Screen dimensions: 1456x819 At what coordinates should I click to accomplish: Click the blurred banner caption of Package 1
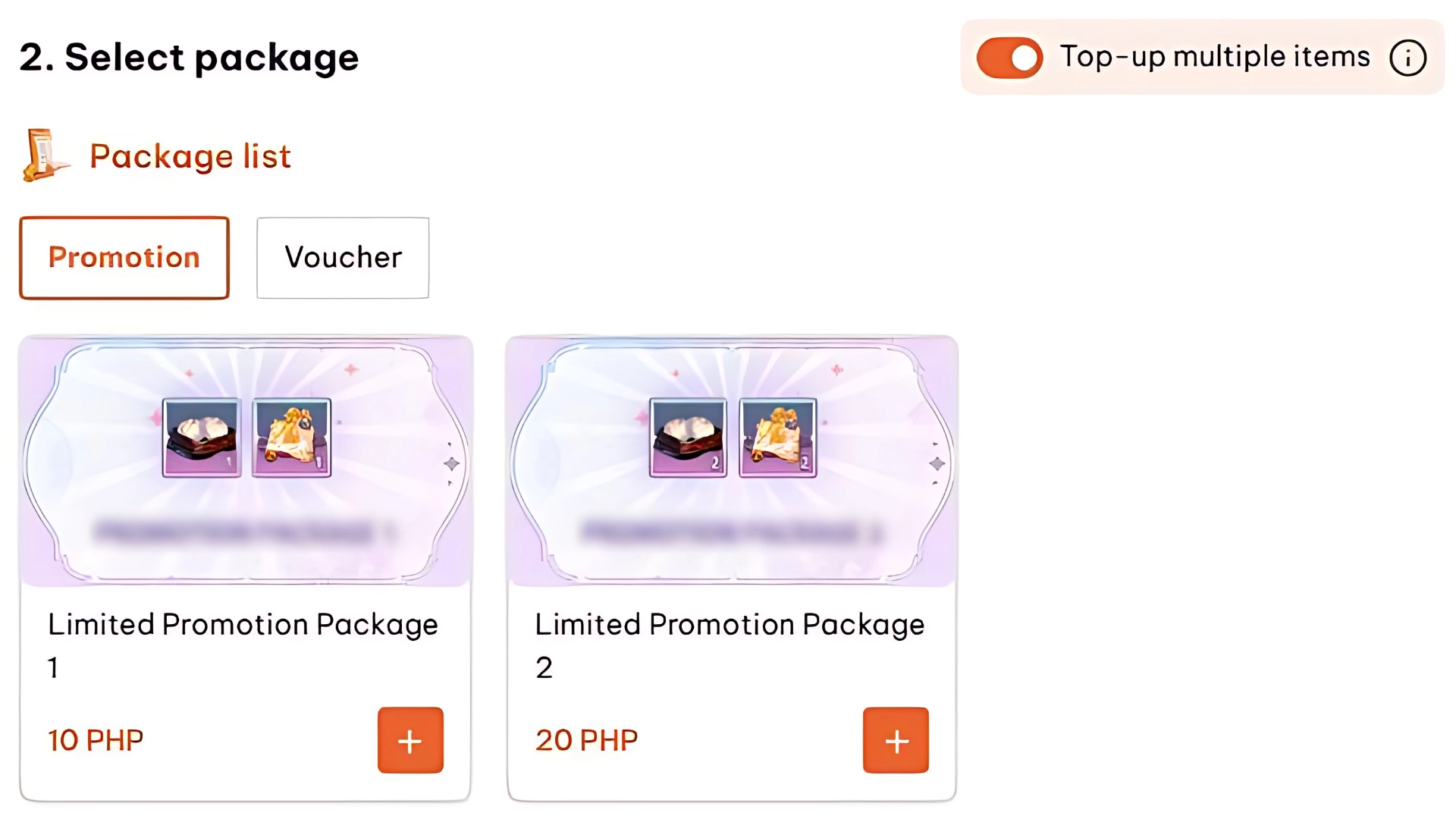click(244, 532)
